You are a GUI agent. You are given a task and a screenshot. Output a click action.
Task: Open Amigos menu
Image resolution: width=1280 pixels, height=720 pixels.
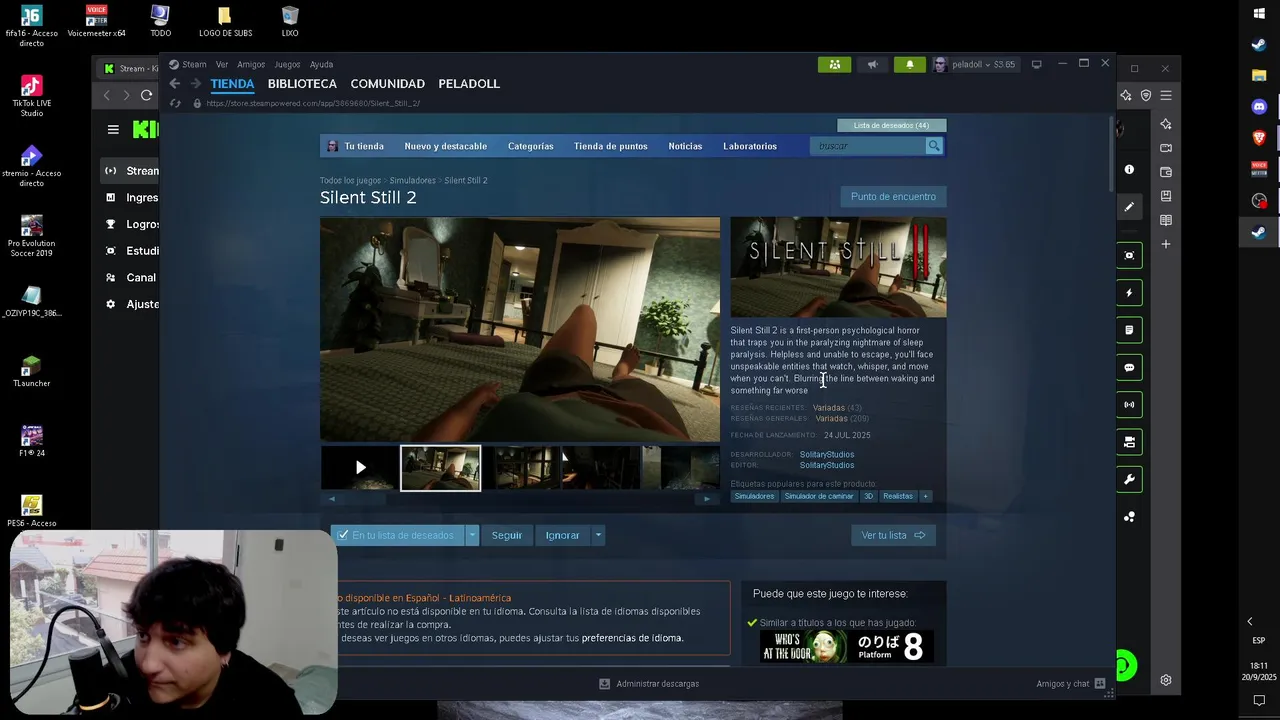(251, 64)
